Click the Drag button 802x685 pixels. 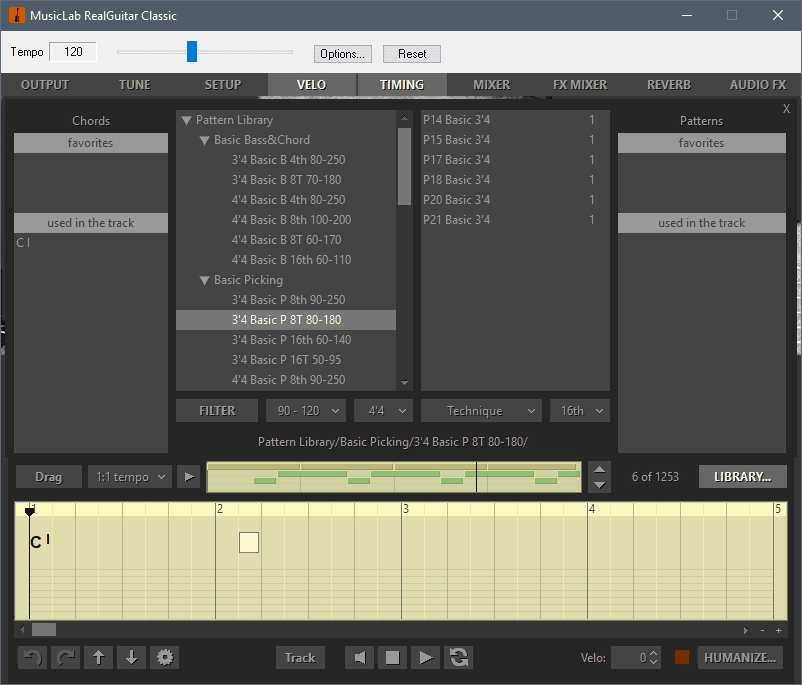(x=49, y=477)
